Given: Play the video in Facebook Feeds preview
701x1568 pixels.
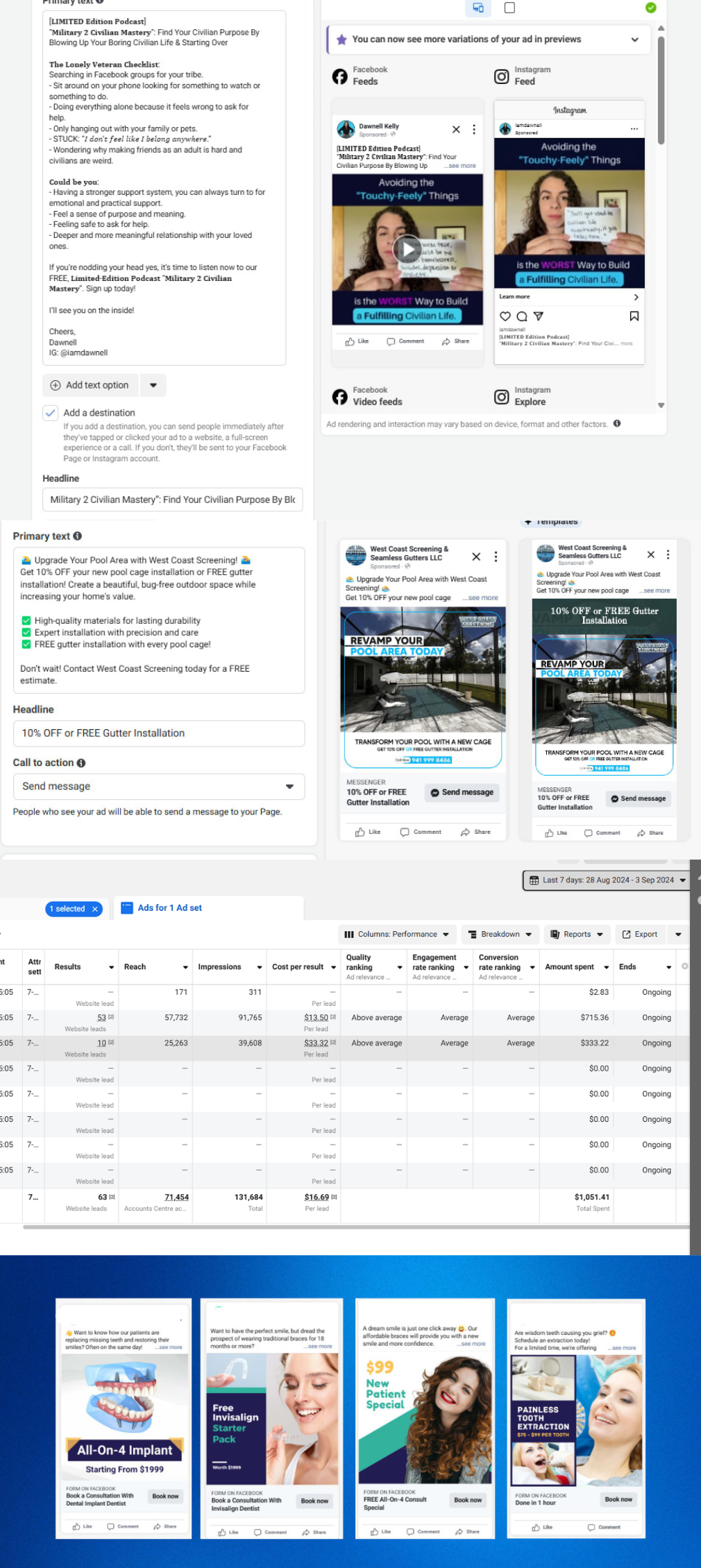Looking at the screenshot, I should [407, 248].
